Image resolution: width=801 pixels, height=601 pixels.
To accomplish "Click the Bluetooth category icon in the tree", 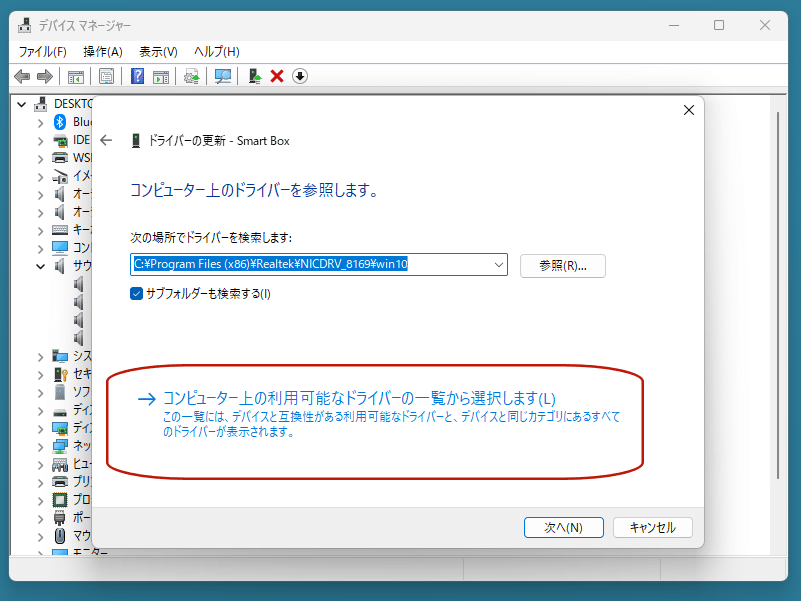I will (60, 122).
